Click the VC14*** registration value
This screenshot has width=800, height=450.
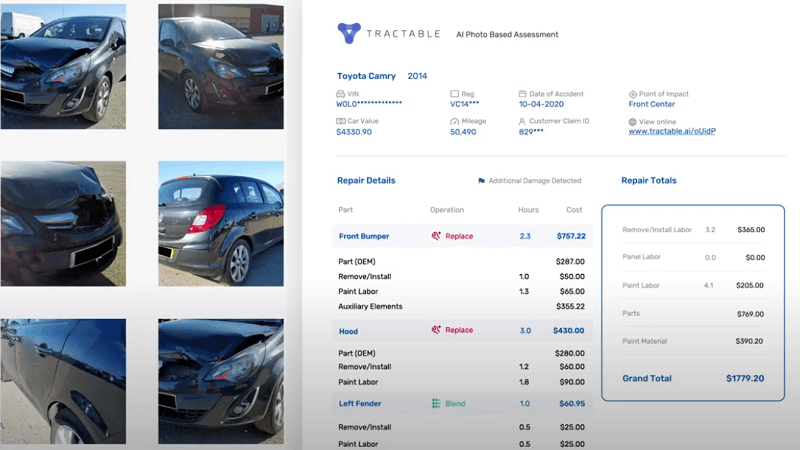[465, 104]
